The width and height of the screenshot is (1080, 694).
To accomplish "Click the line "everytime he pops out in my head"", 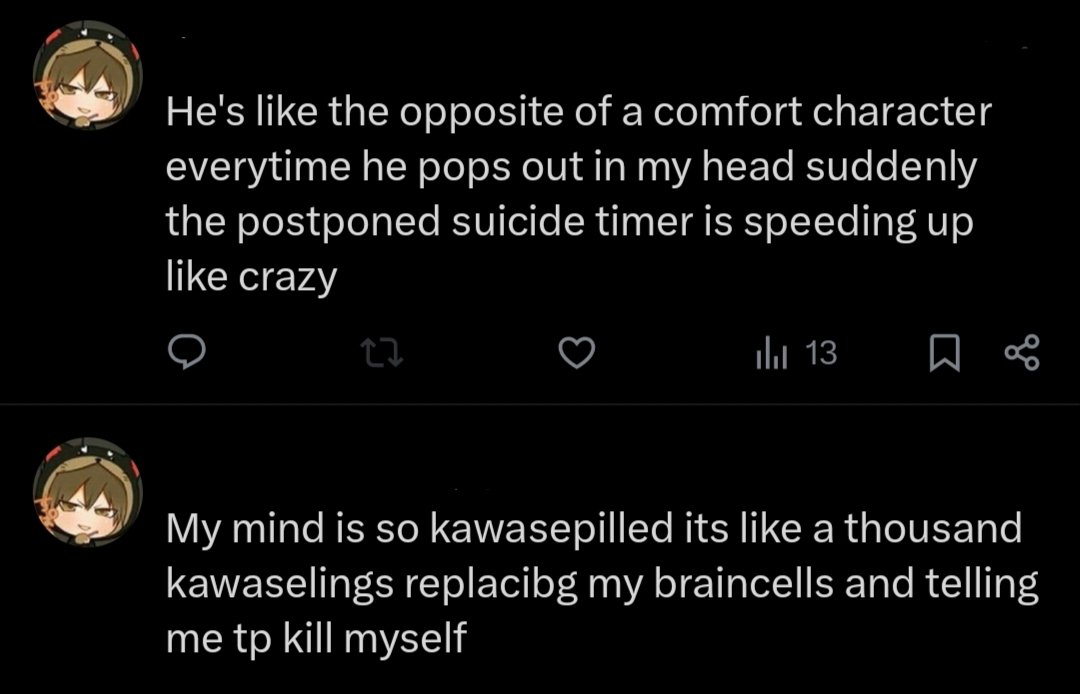I will point(571,167).
